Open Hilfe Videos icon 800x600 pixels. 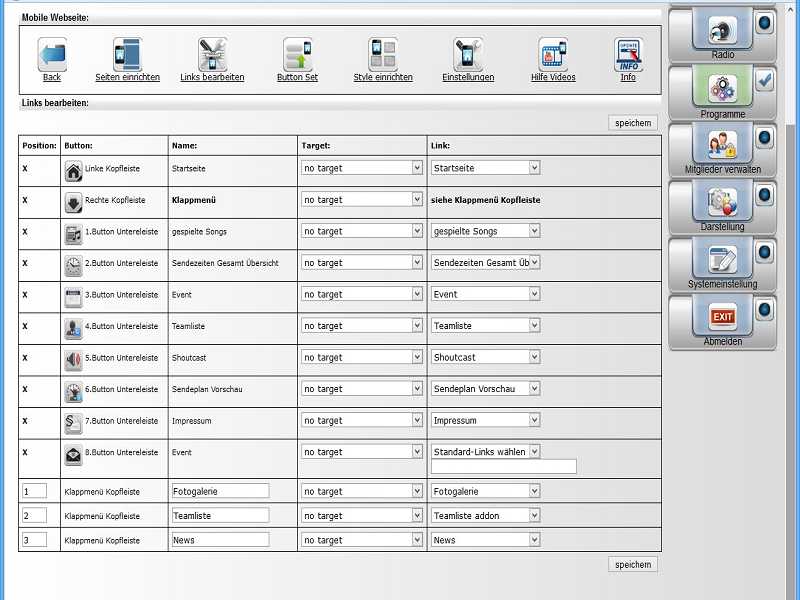pyautogui.click(x=553, y=54)
